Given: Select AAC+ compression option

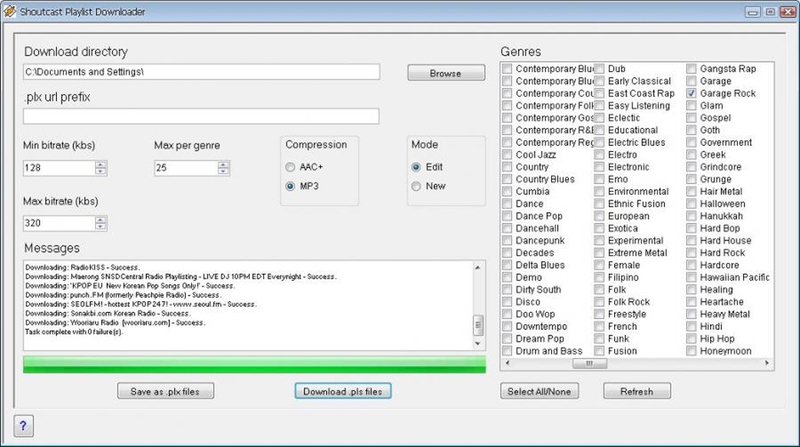Looking at the screenshot, I should tap(290, 167).
